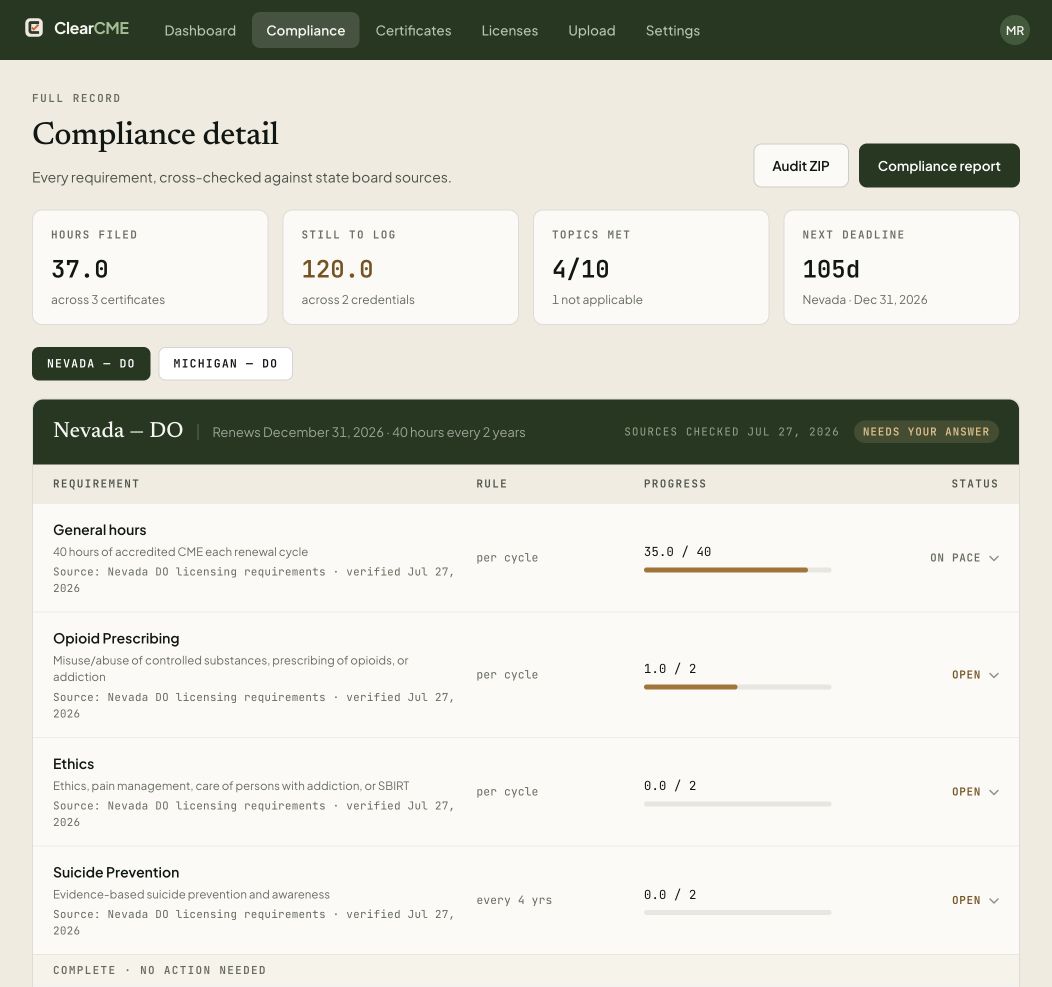The width and height of the screenshot is (1052, 987).
Task: Switch to the Licenses tab
Action: pyautogui.click(x=509, y=30)
